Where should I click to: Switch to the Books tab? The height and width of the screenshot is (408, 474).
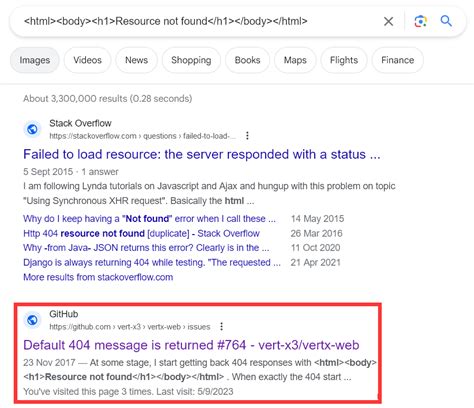click(247, 60)
